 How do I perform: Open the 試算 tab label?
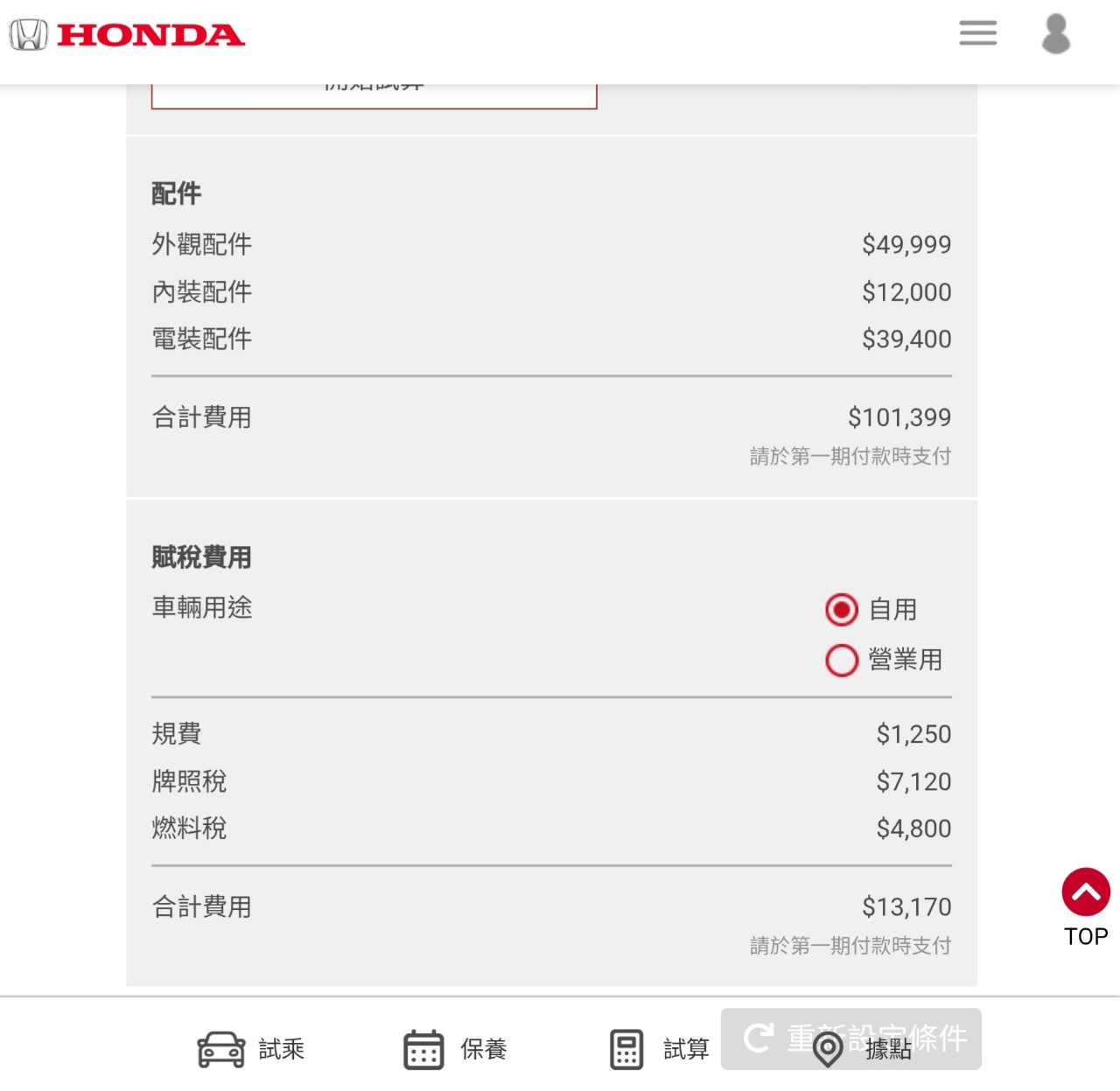tap(686, 1049)
